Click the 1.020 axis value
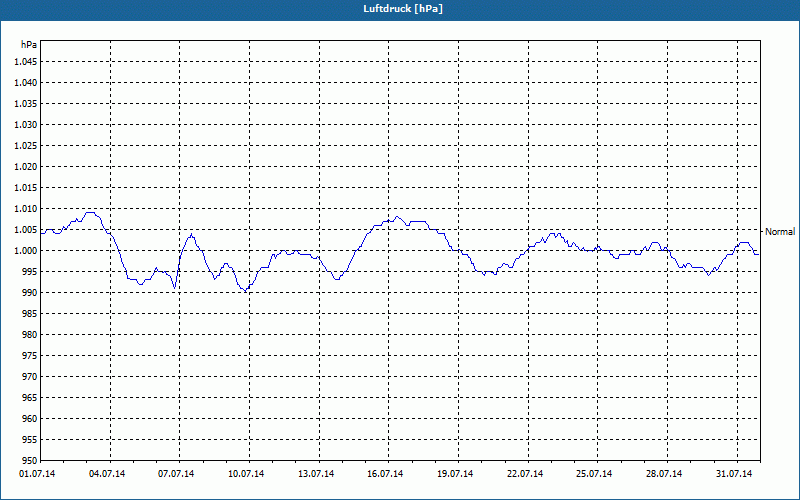The height and width of the screenshot is (500, 800). pyautogui.click(x=26, y=167)
